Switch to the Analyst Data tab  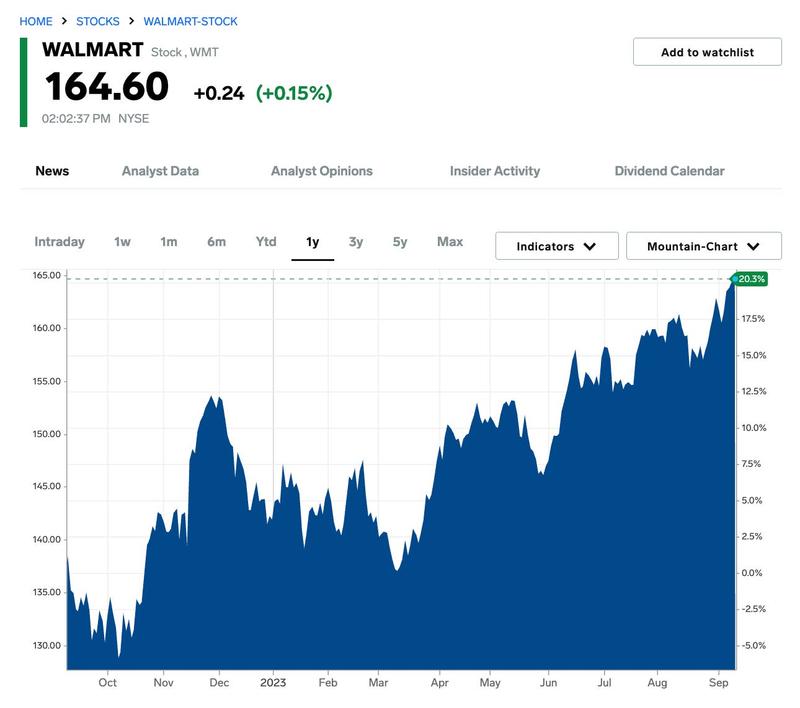pyautogui.click(x=160, y=171)
